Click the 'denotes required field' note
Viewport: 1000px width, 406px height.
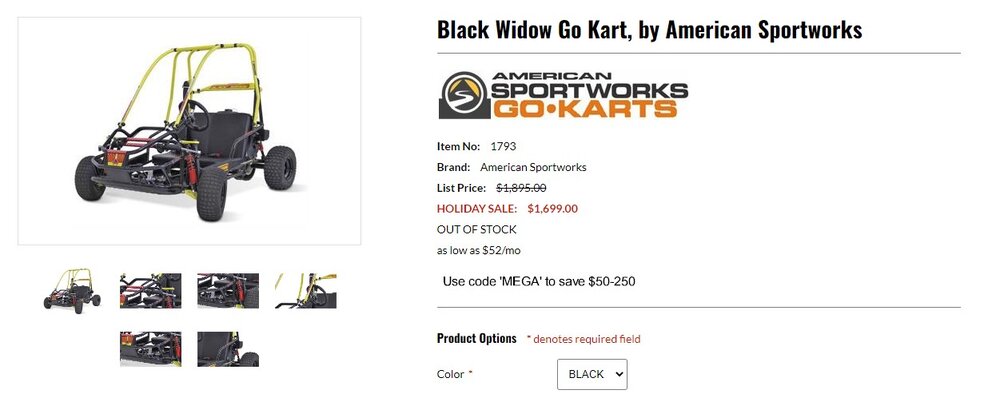tap(586, 339)
